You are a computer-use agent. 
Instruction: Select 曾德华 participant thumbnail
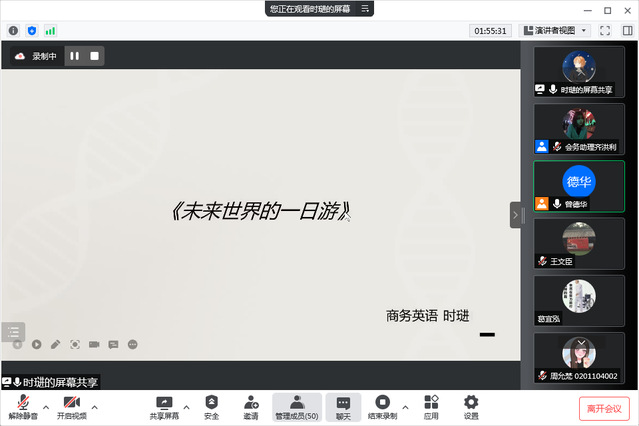pos(579,186)
